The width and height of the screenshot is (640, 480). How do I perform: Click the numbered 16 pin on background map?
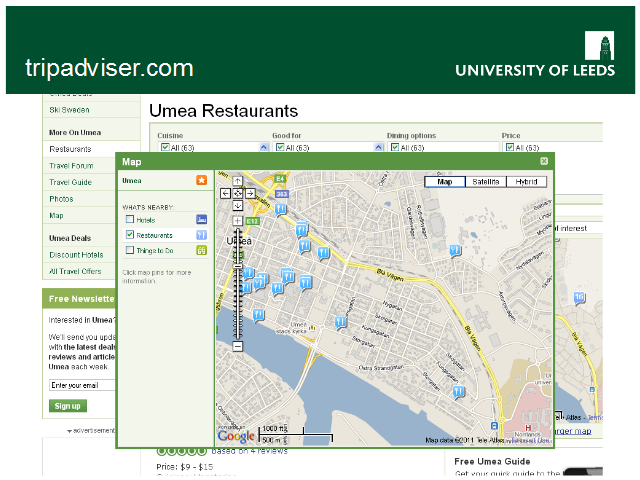pyautogui.click(x=579, y=298)
